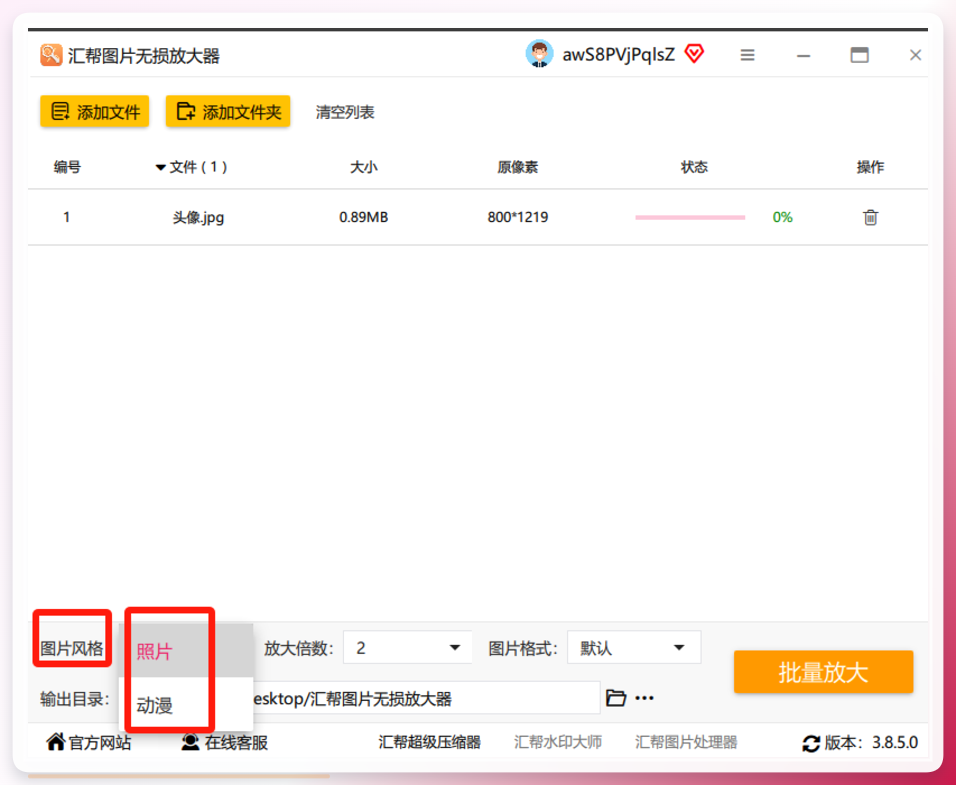Image resolution: width=956 pixels, height=785 pixels.
Task: Click the three-dot browse directory icon
Action: click(x=644, y=698)
